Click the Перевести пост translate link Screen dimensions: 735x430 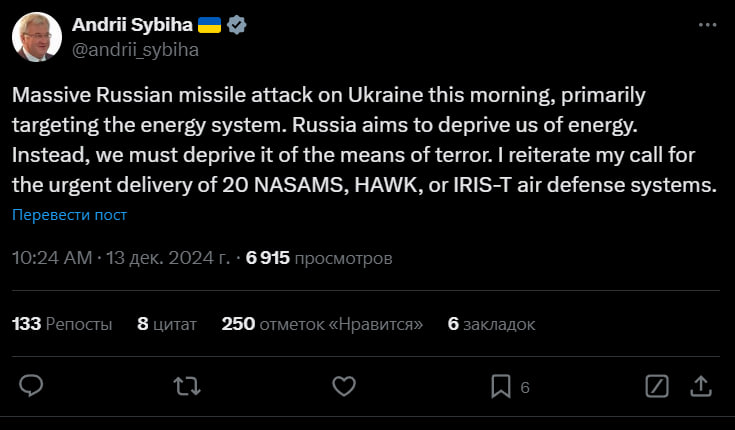coord(70,215)
